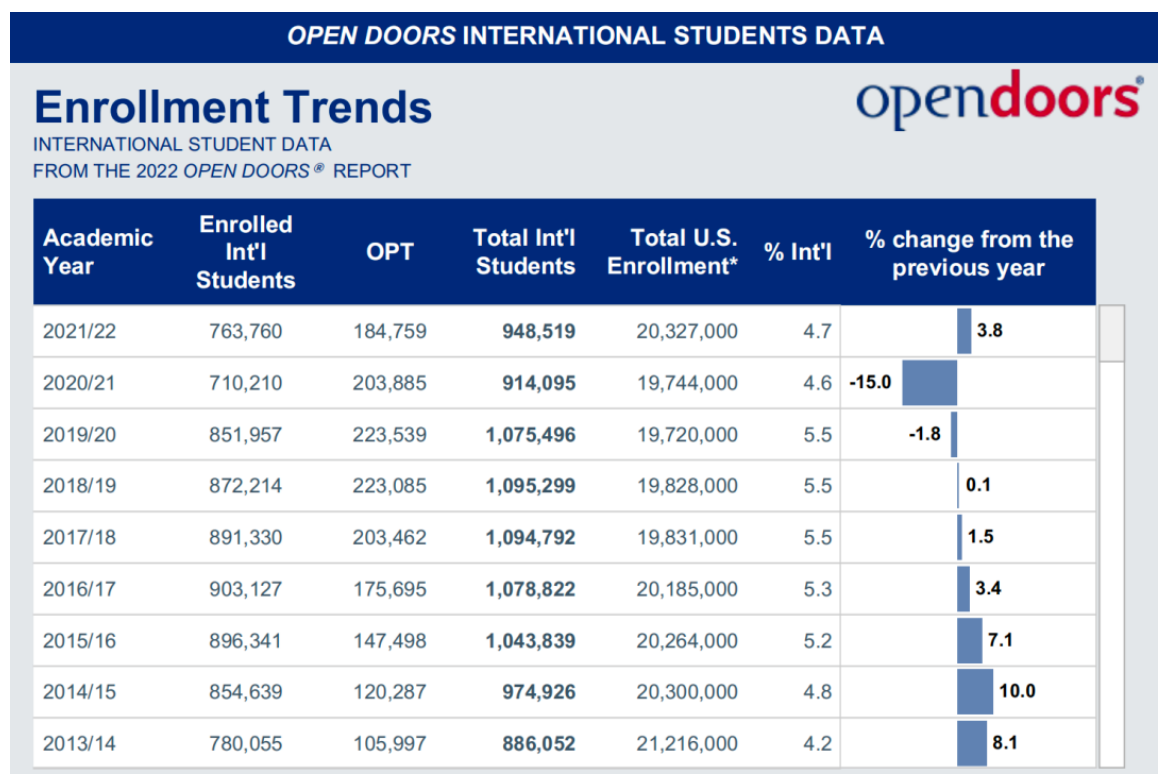Click the 21,216,000 U.S. enrollment cell

tap(687, 743)
